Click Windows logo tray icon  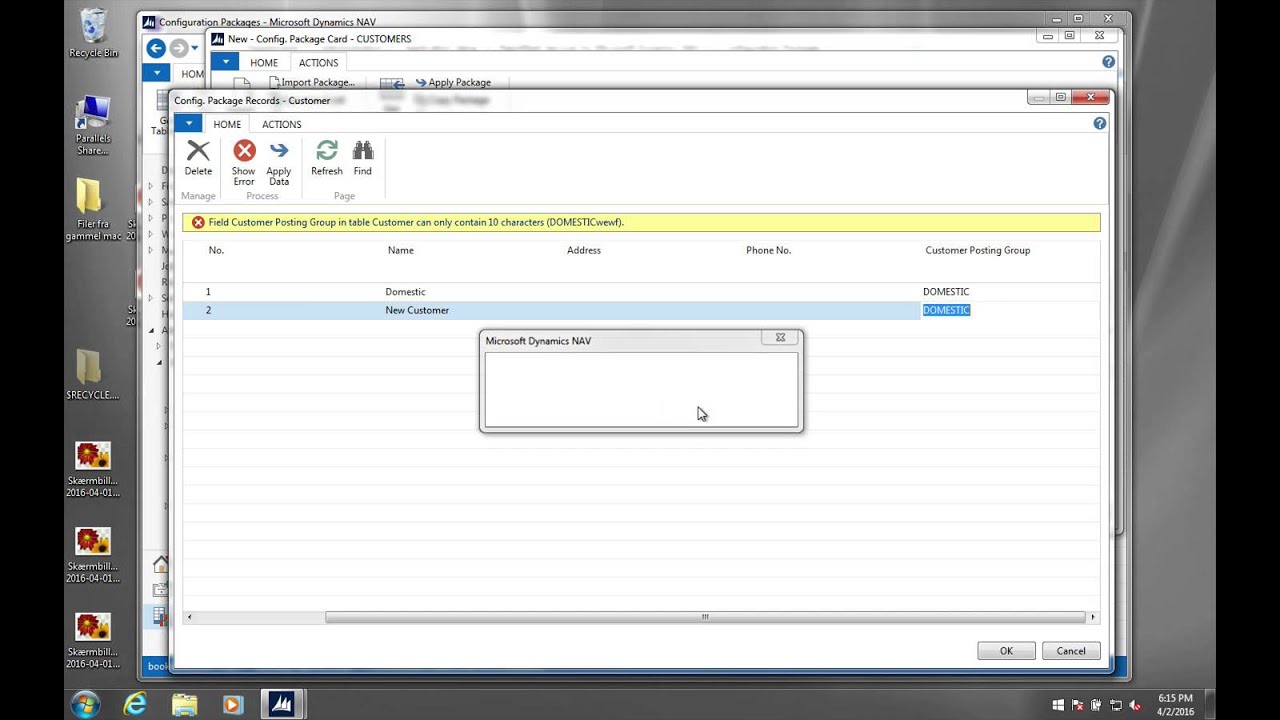point(1058,705)
